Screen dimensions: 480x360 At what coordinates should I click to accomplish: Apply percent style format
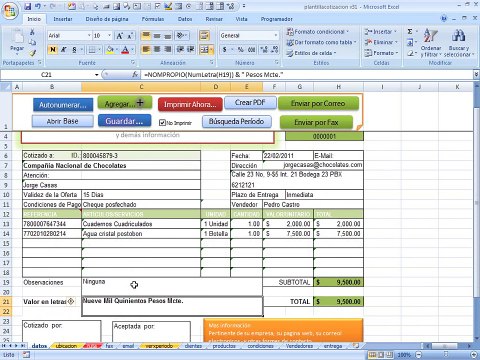(241, 50)
